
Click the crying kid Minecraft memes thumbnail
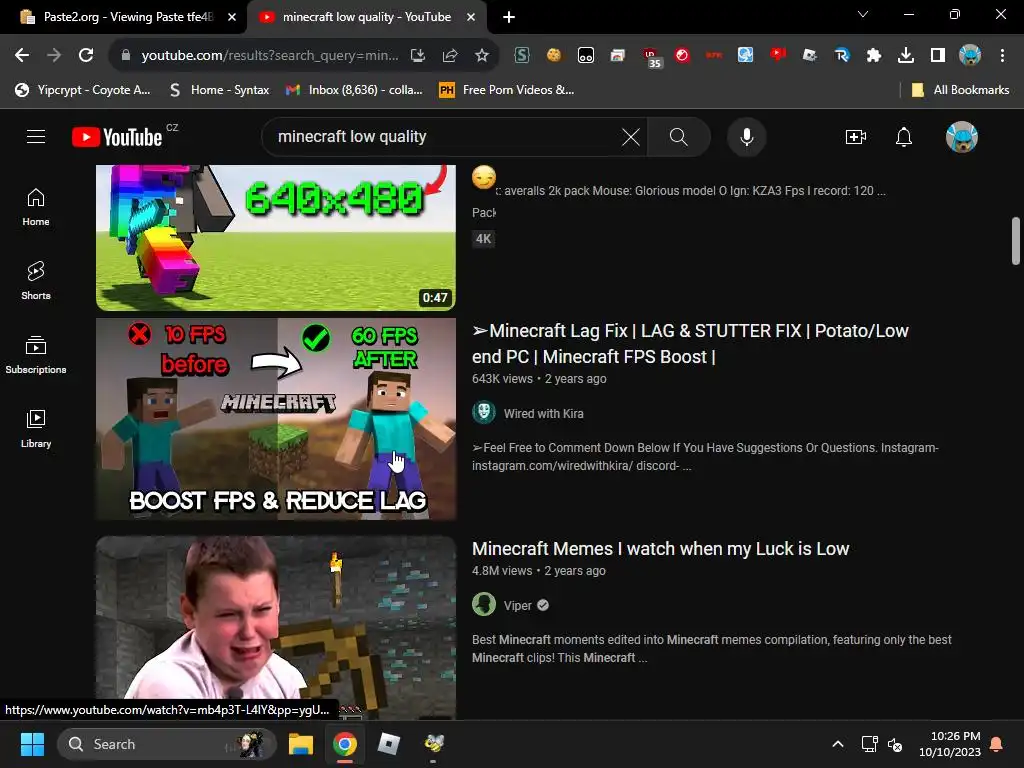(276, 627)
